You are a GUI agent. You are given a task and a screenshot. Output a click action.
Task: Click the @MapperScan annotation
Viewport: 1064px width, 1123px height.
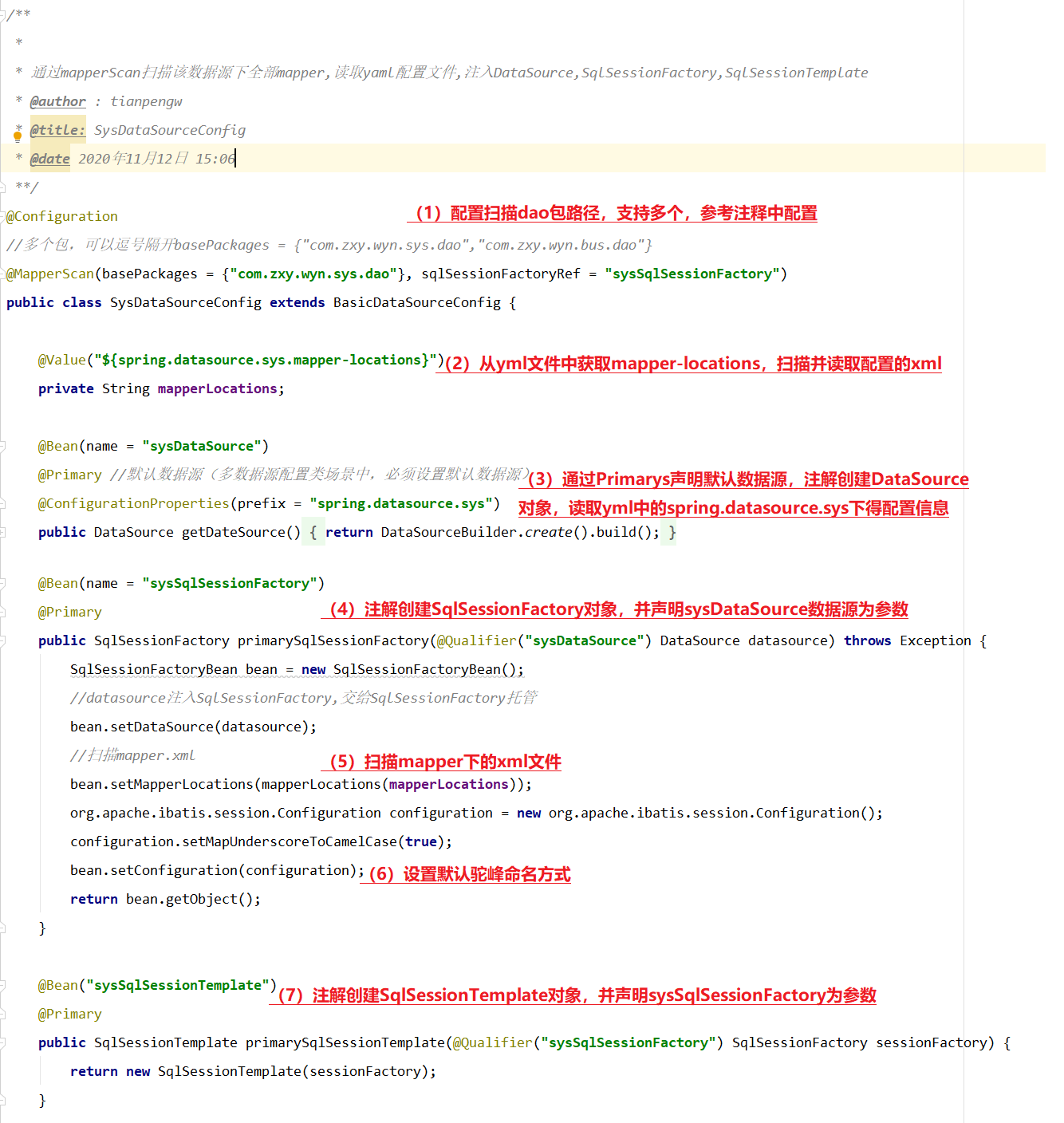coord(50,274)
